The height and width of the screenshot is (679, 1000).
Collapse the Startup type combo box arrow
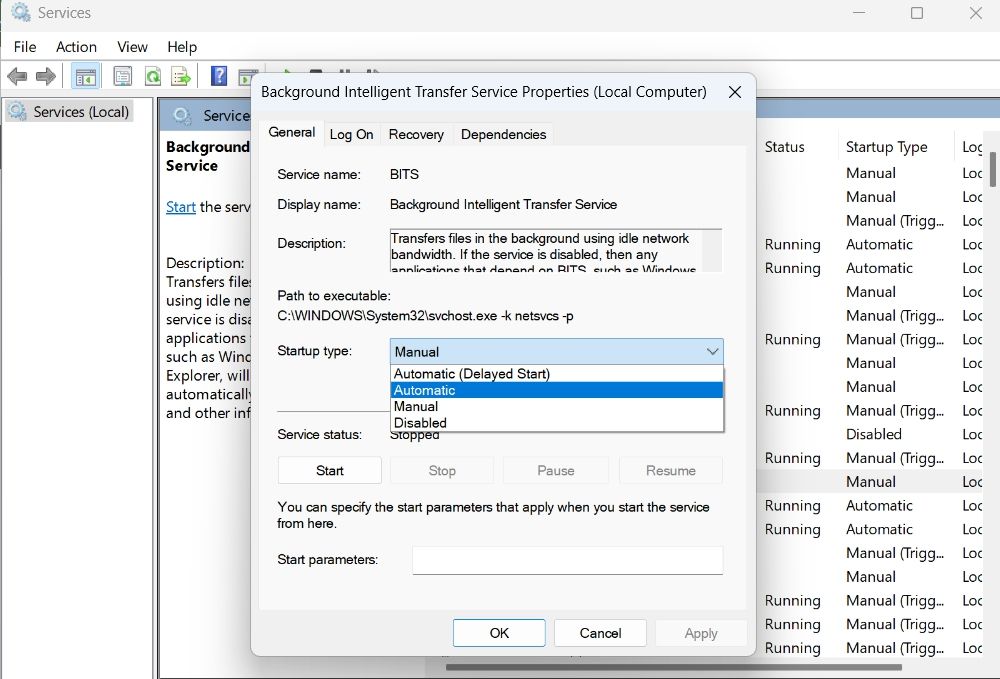coord(712,351)
